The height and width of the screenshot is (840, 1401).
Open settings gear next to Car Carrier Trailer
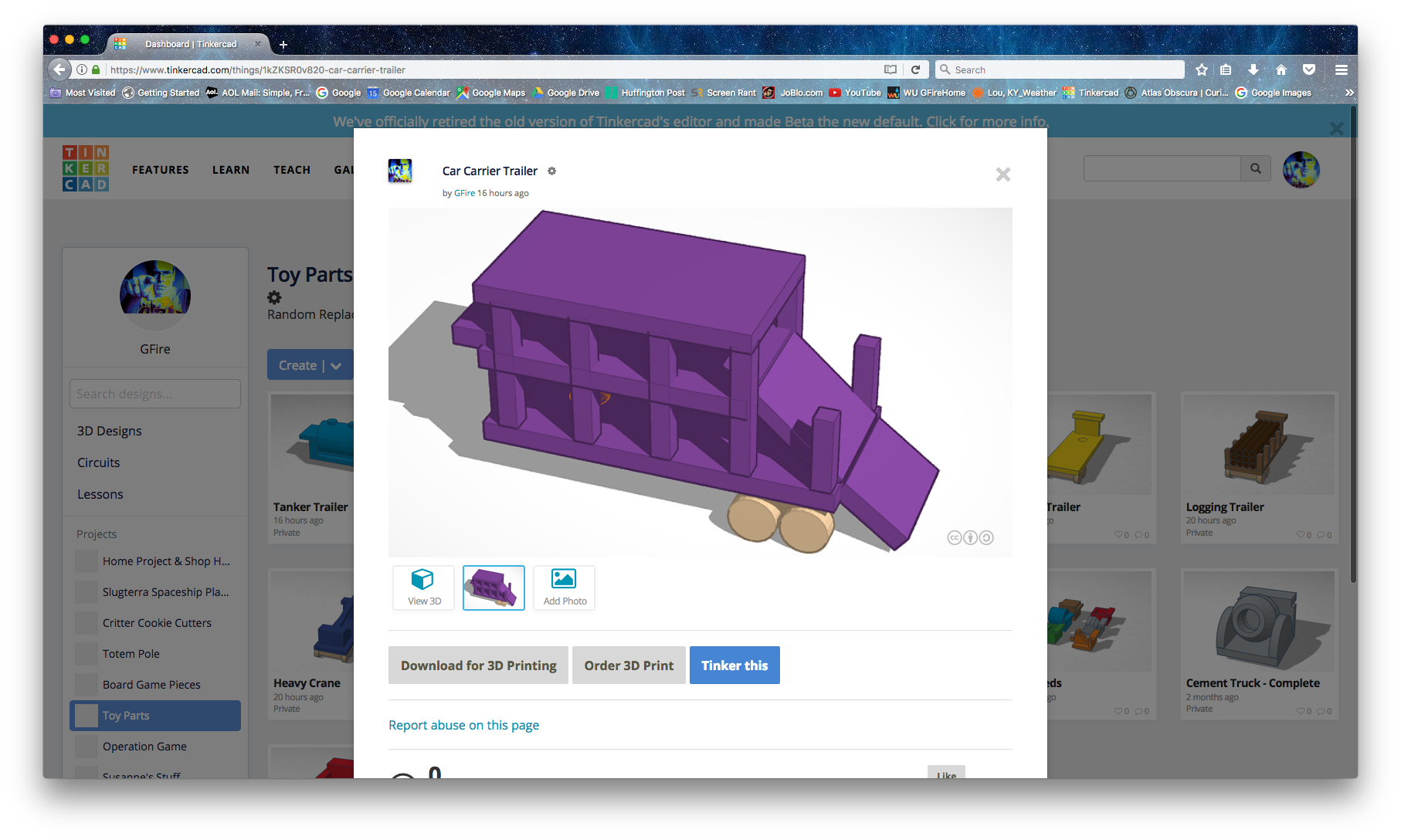(551, 171)
